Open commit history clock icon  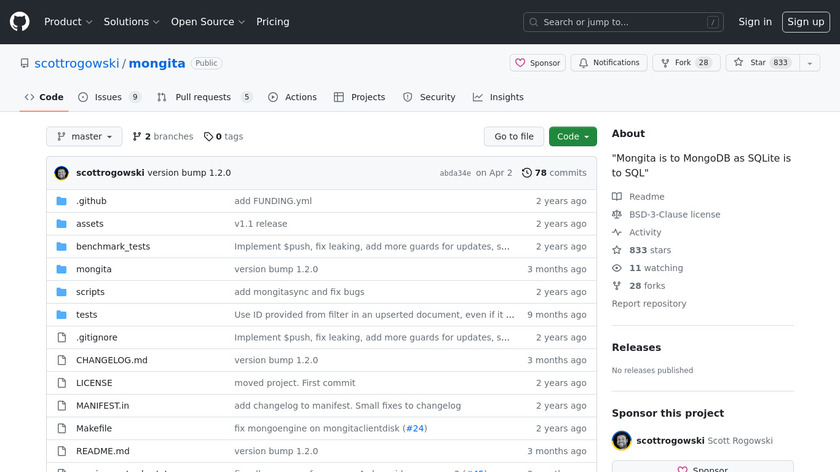(527, 173)
